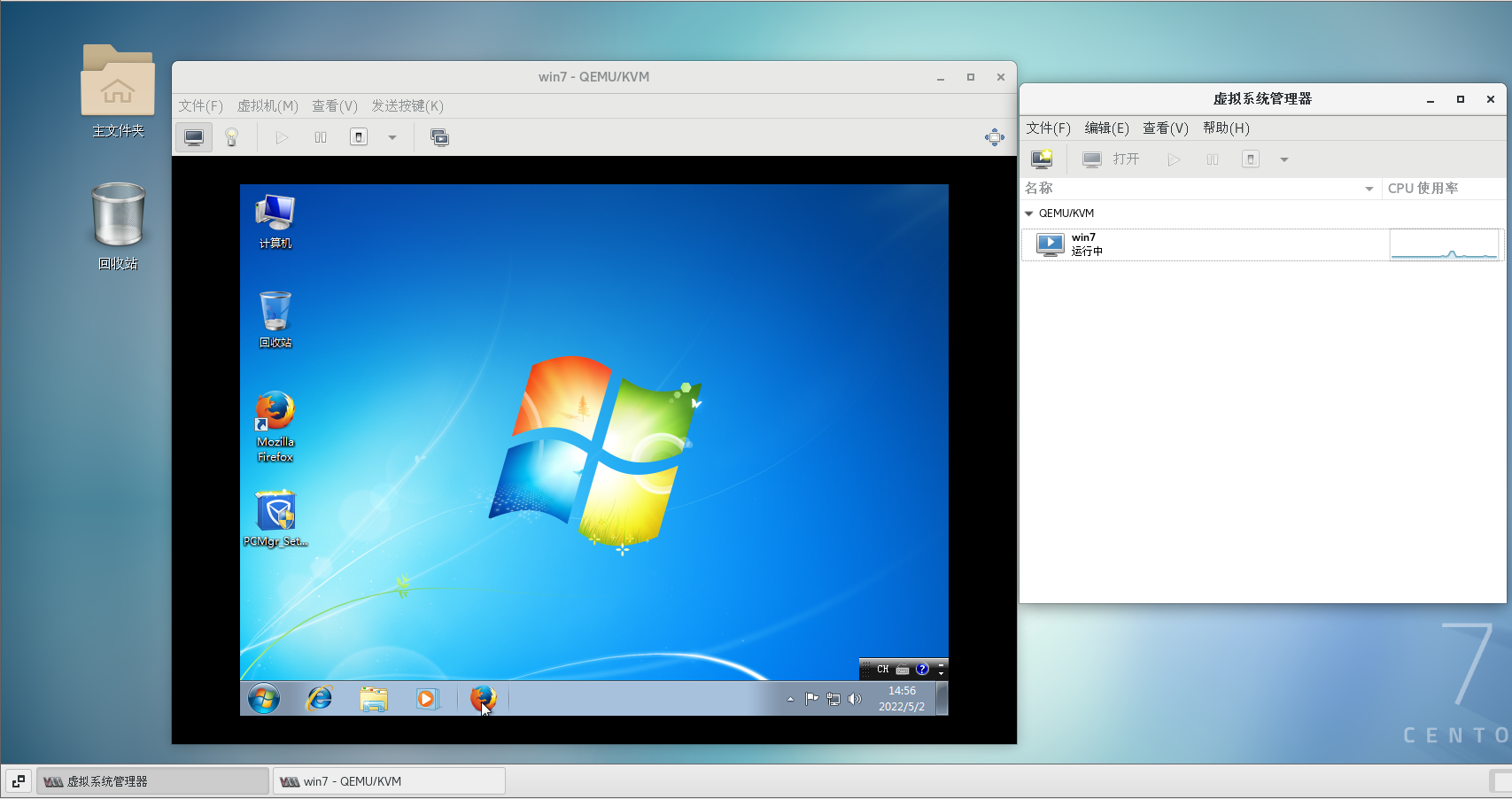Open Windows Media Player taskbar icon

[x=427, y=699]
